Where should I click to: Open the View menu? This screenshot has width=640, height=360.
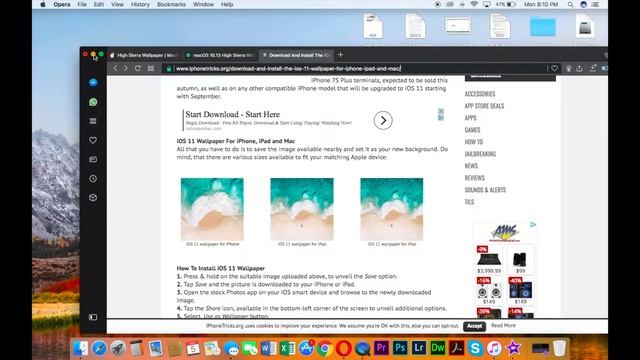coord(118,4)
